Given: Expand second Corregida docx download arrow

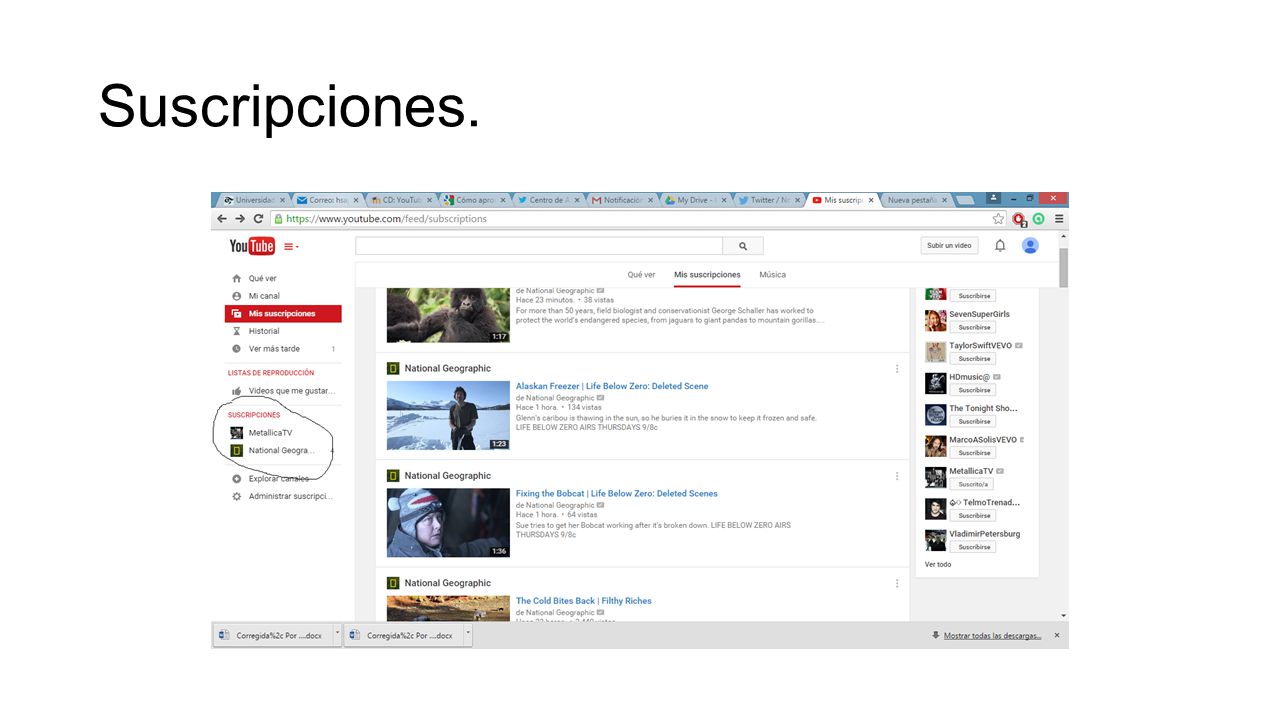Looking at the screenshot, I should click(468, 634).
